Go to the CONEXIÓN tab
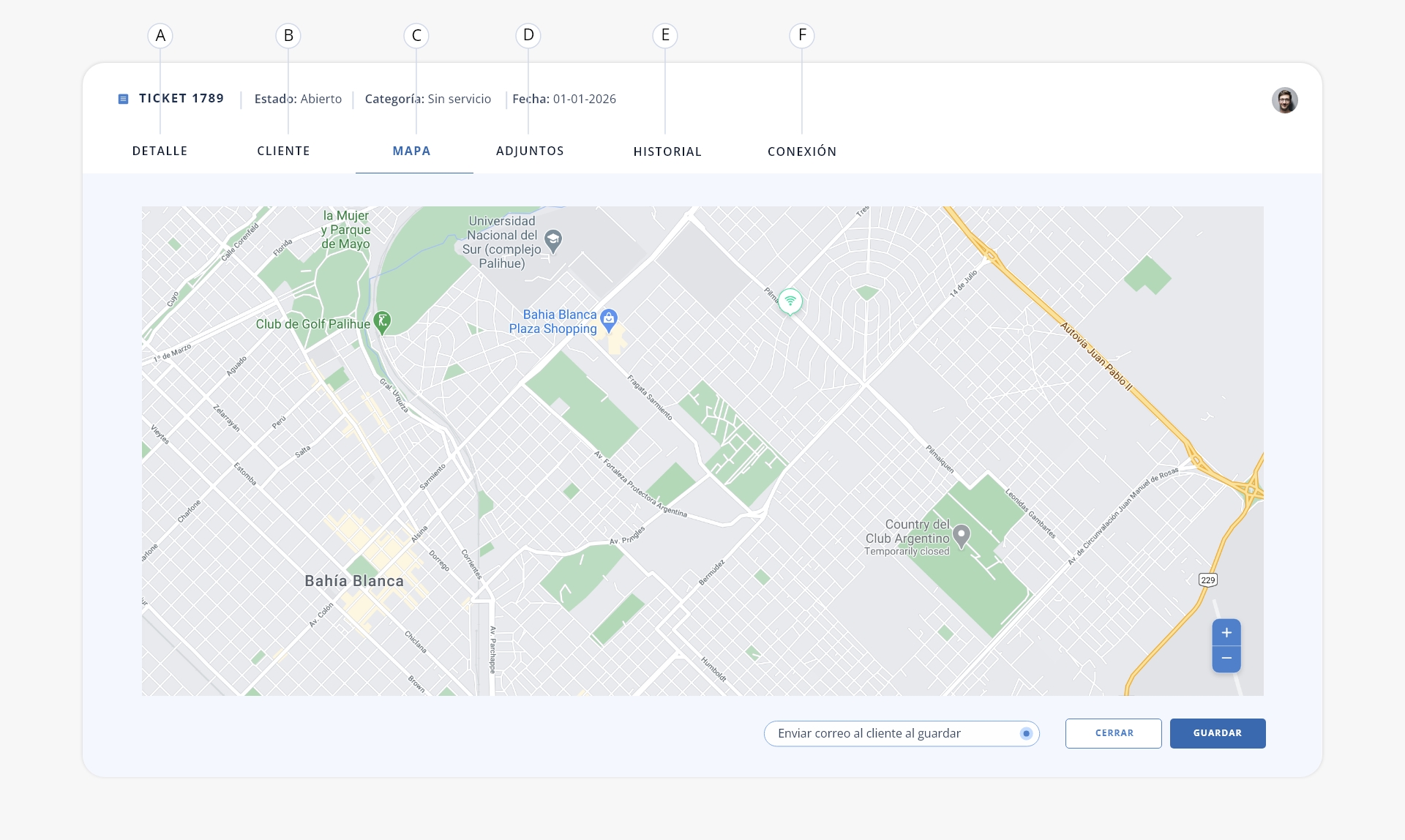 (x=802, y=151)
